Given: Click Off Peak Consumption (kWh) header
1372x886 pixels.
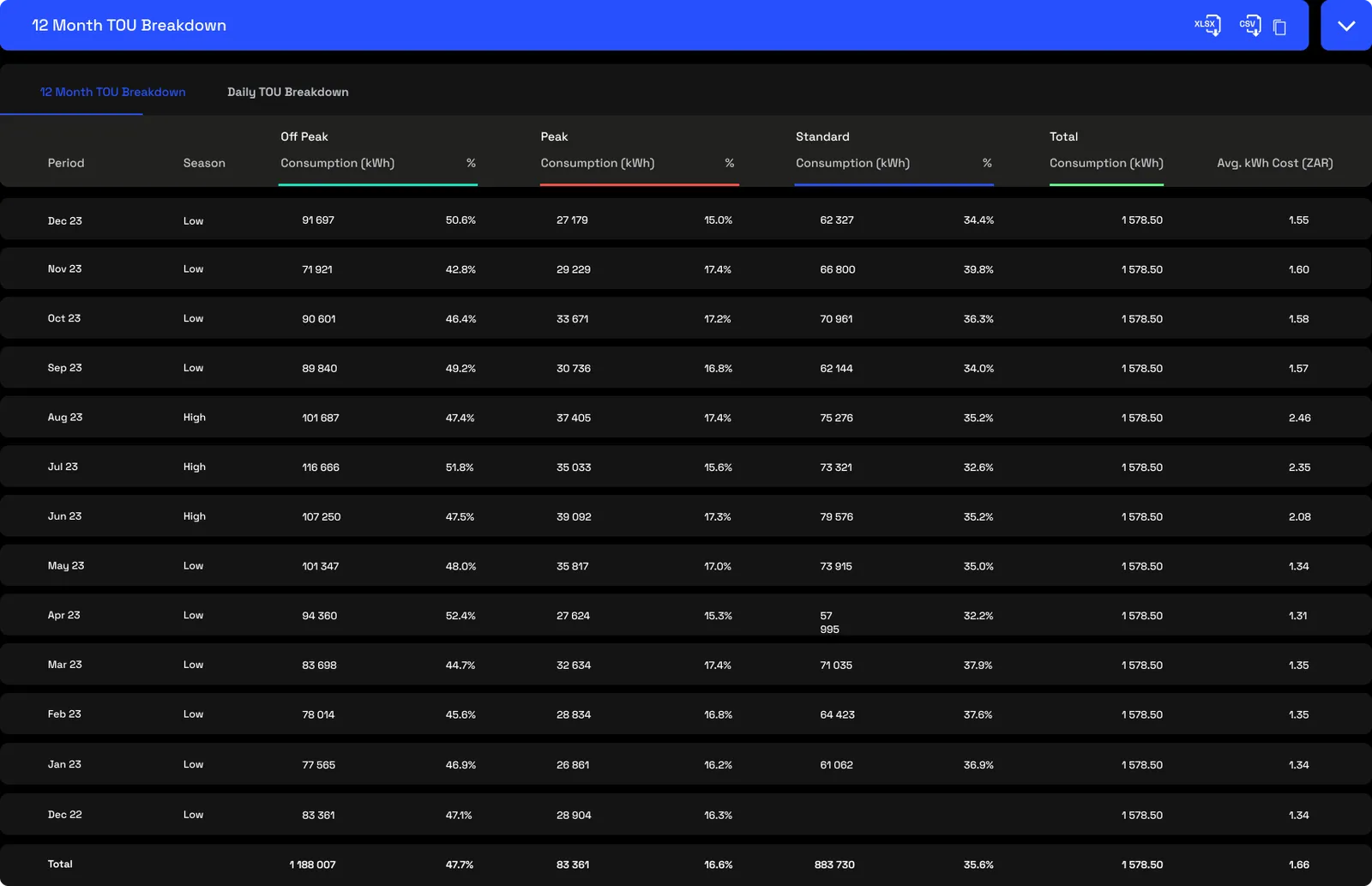Looking at the screenshot, I should (x=337, y=163).
